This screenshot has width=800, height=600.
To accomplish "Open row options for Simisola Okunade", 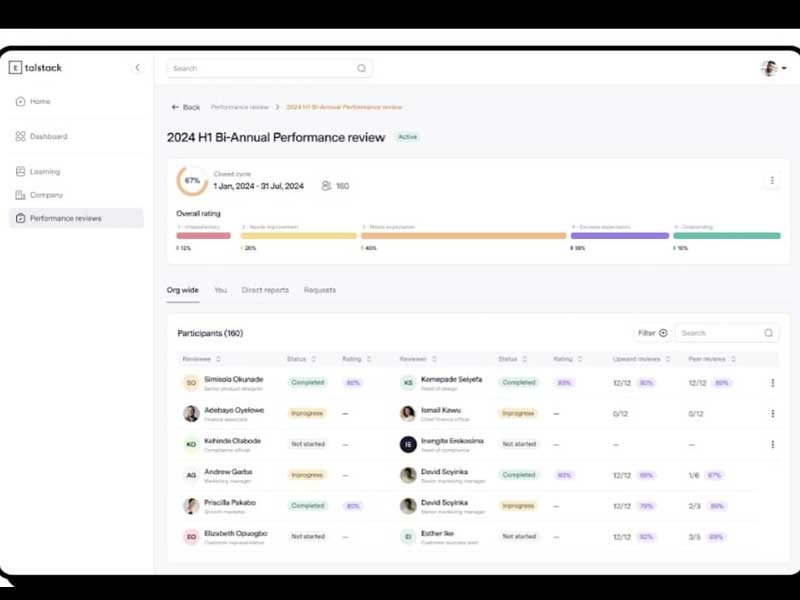I will [x=772, y=383].
